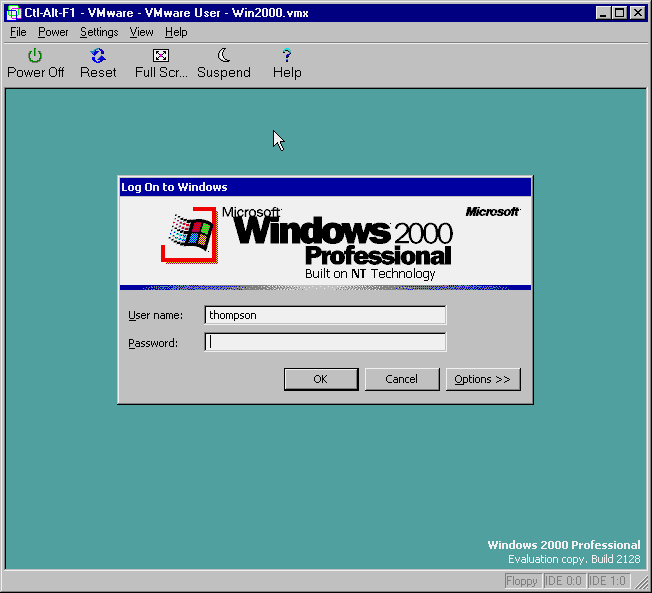Focus the User name field
The width and height of the screenshot is (652, 593).
pos(325,315)
